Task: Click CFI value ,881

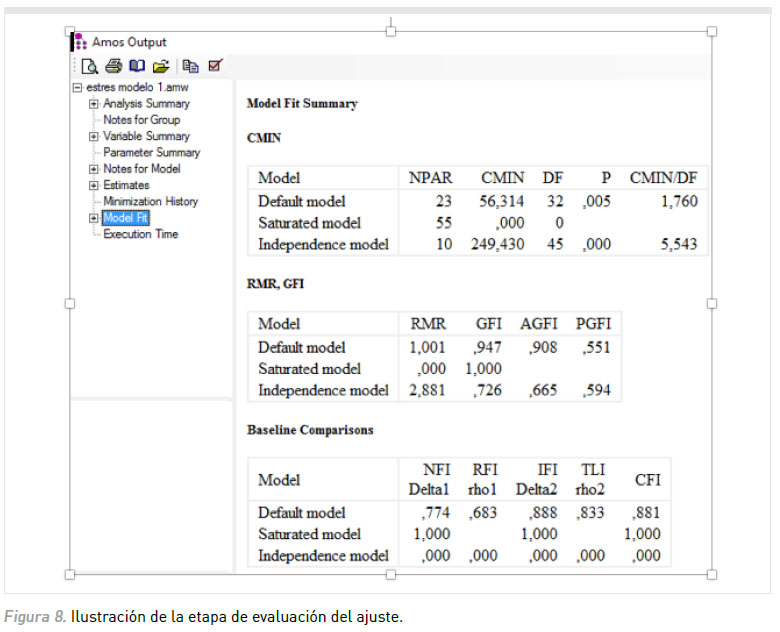Action: point(646,513)
